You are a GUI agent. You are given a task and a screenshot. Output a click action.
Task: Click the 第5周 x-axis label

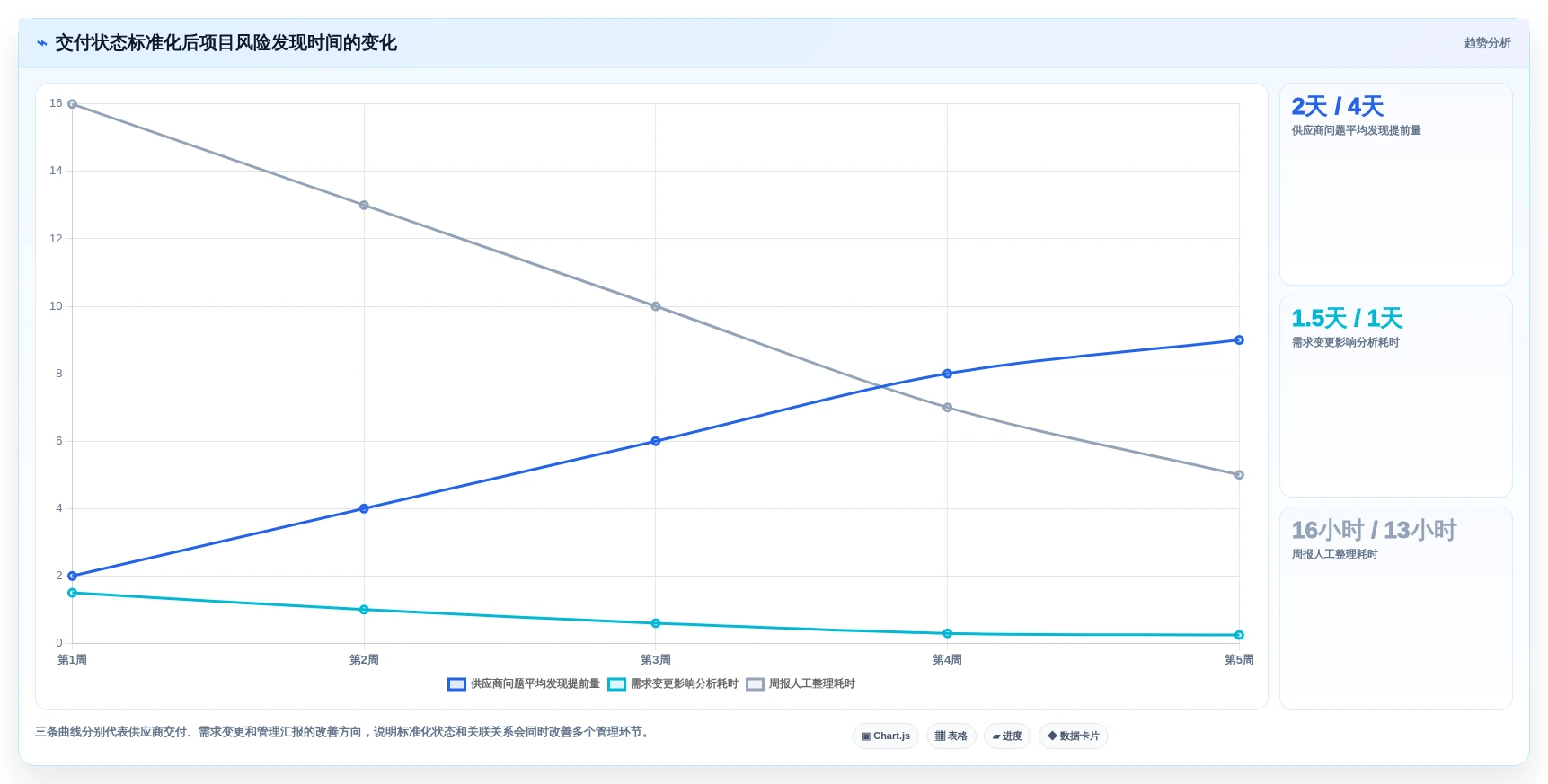tap(1239, 660)
